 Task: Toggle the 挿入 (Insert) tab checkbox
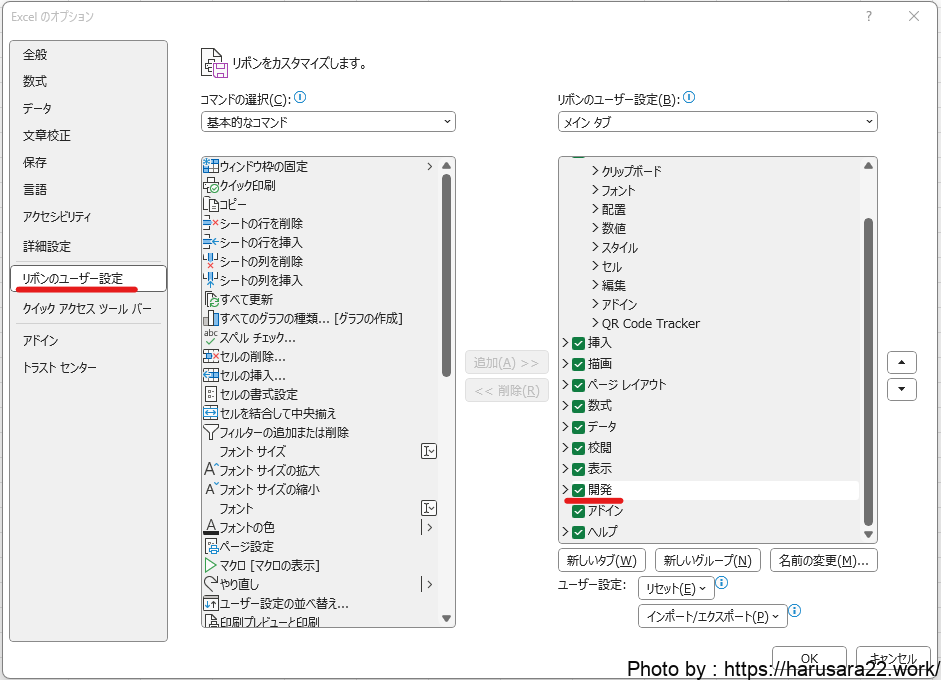click(x=578, y=343)
